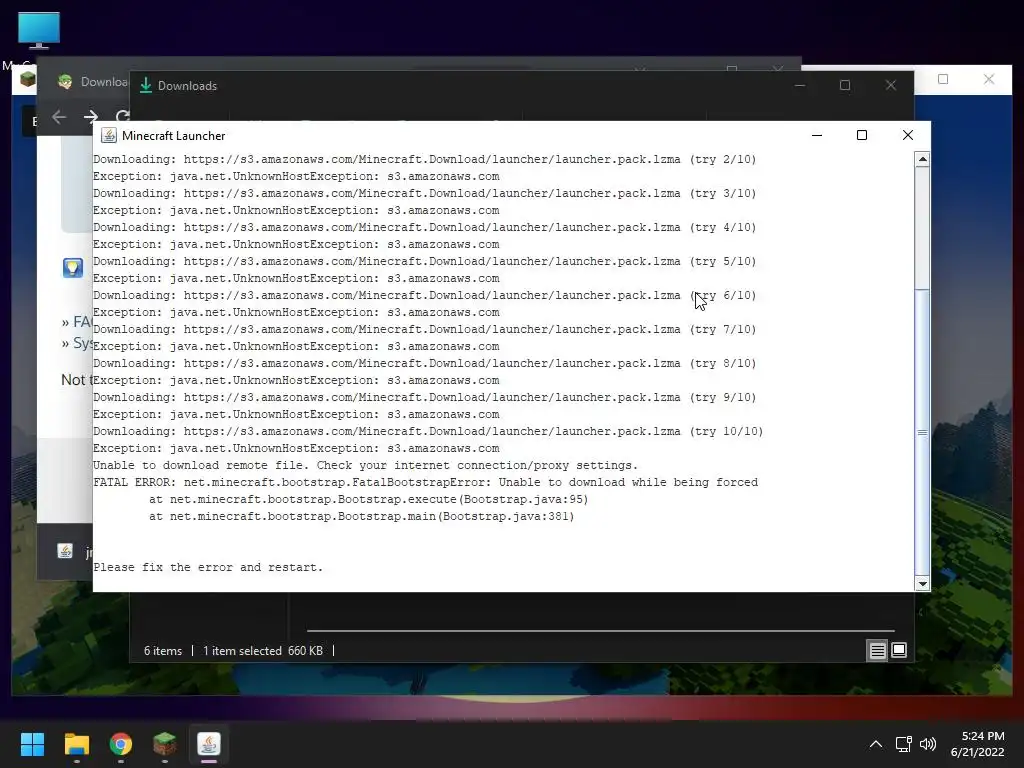Close the Downloads explorer window
Screen dimensions: 1024x768
click(891, 86)
